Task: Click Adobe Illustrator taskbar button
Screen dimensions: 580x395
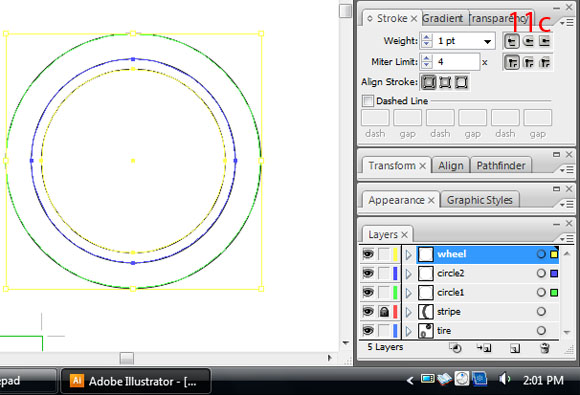Action: tap(136, 381)
